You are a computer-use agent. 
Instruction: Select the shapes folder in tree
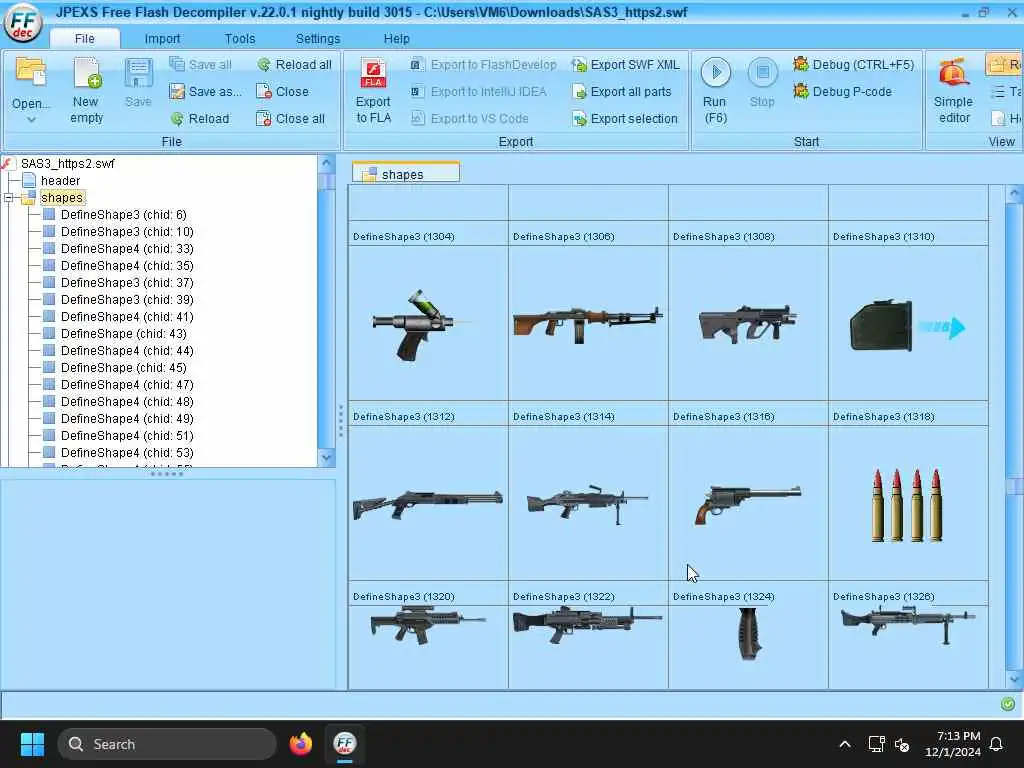pyautogui.click(x=62, y=197)
